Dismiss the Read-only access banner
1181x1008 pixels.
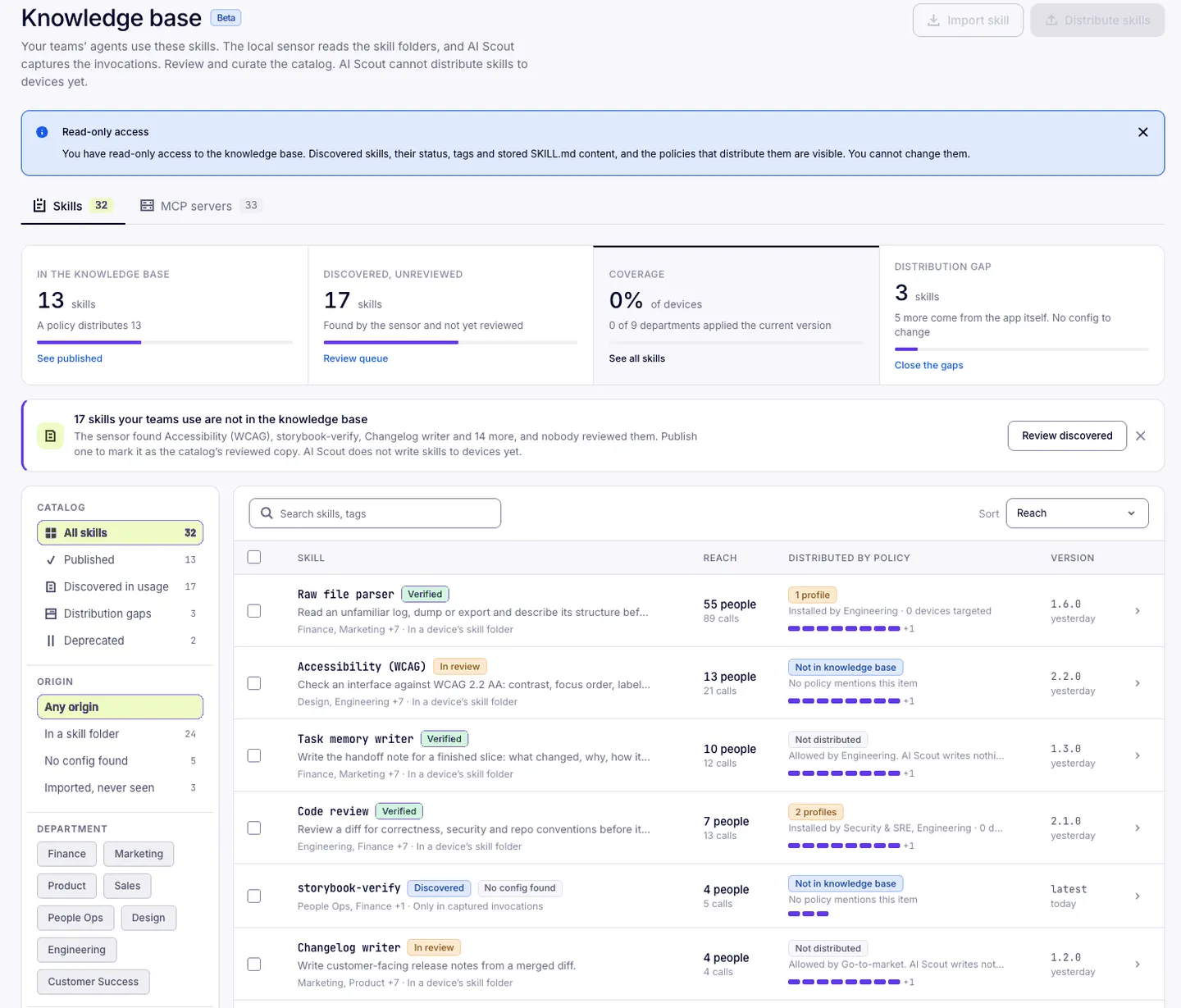pos(1142,132)
